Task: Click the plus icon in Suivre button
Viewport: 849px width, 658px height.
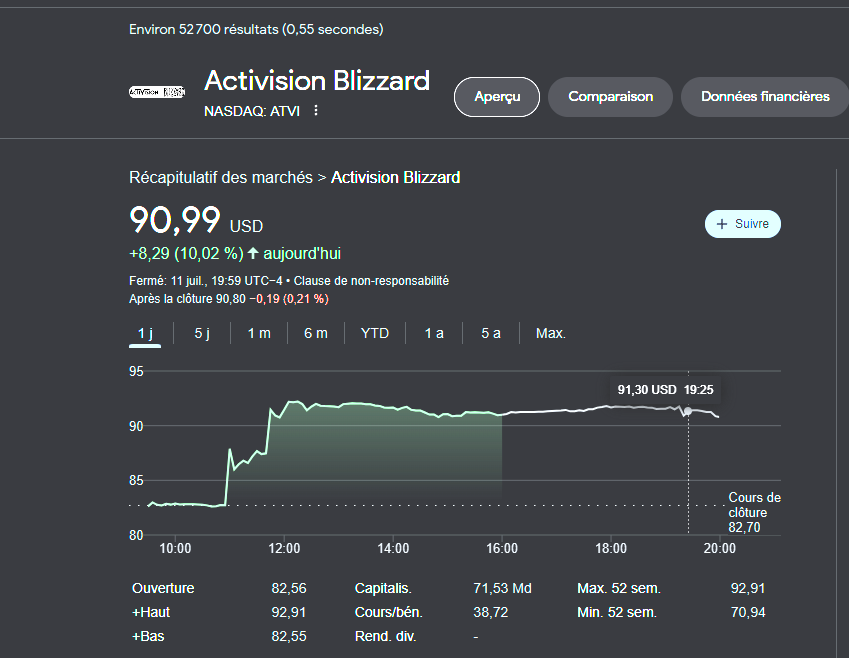Action: click(722, 224)
